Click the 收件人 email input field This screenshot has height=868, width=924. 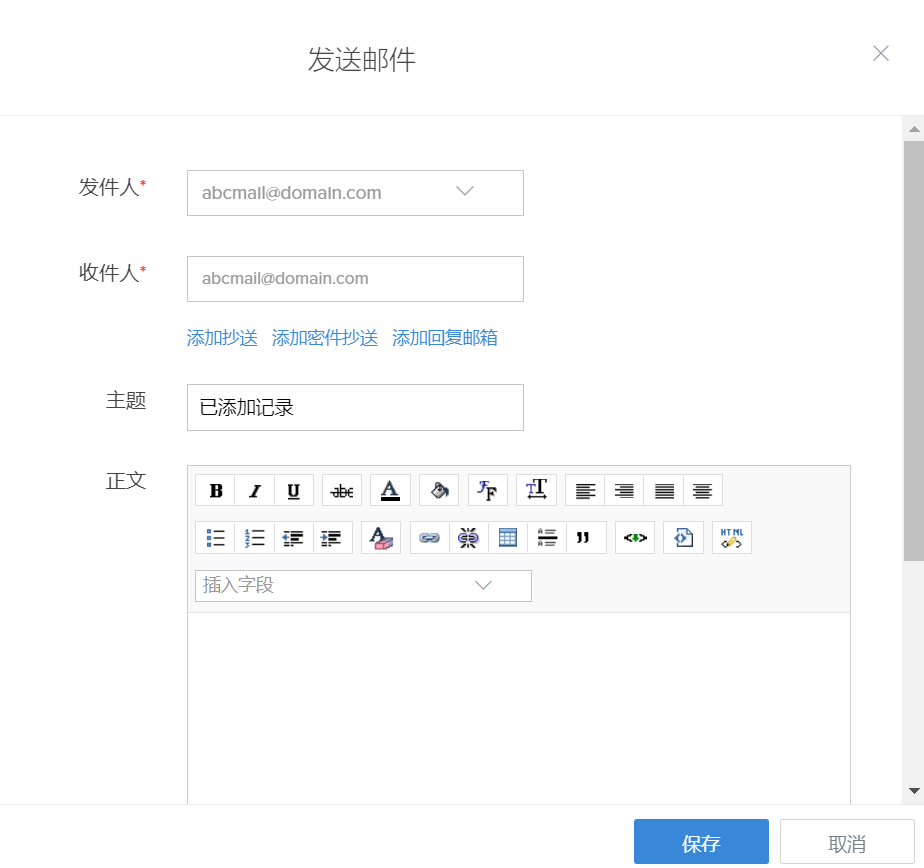(x=355, y=279)
